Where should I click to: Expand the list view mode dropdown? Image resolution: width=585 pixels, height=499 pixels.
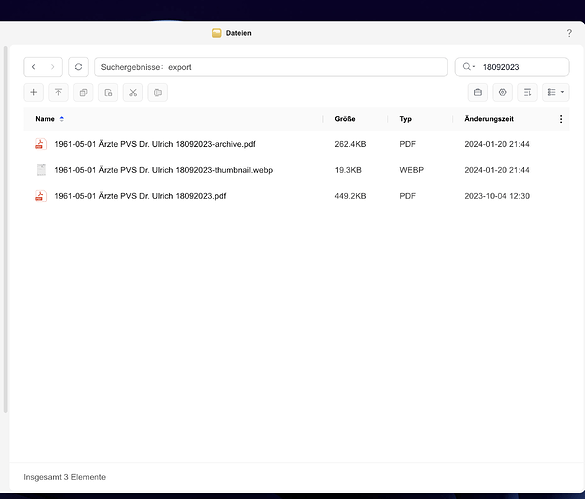556,92
